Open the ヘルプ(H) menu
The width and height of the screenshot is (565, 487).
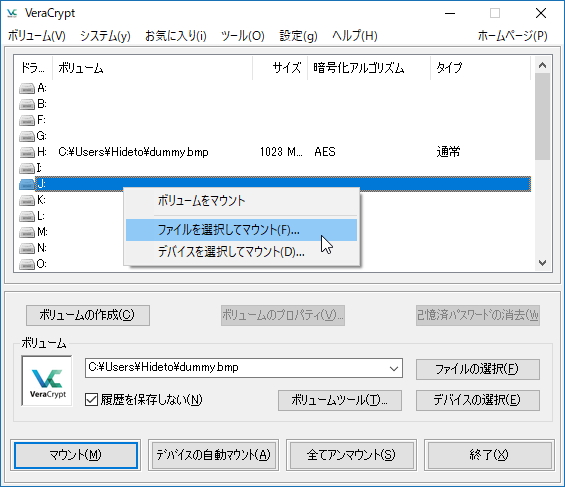pos(355,36)
